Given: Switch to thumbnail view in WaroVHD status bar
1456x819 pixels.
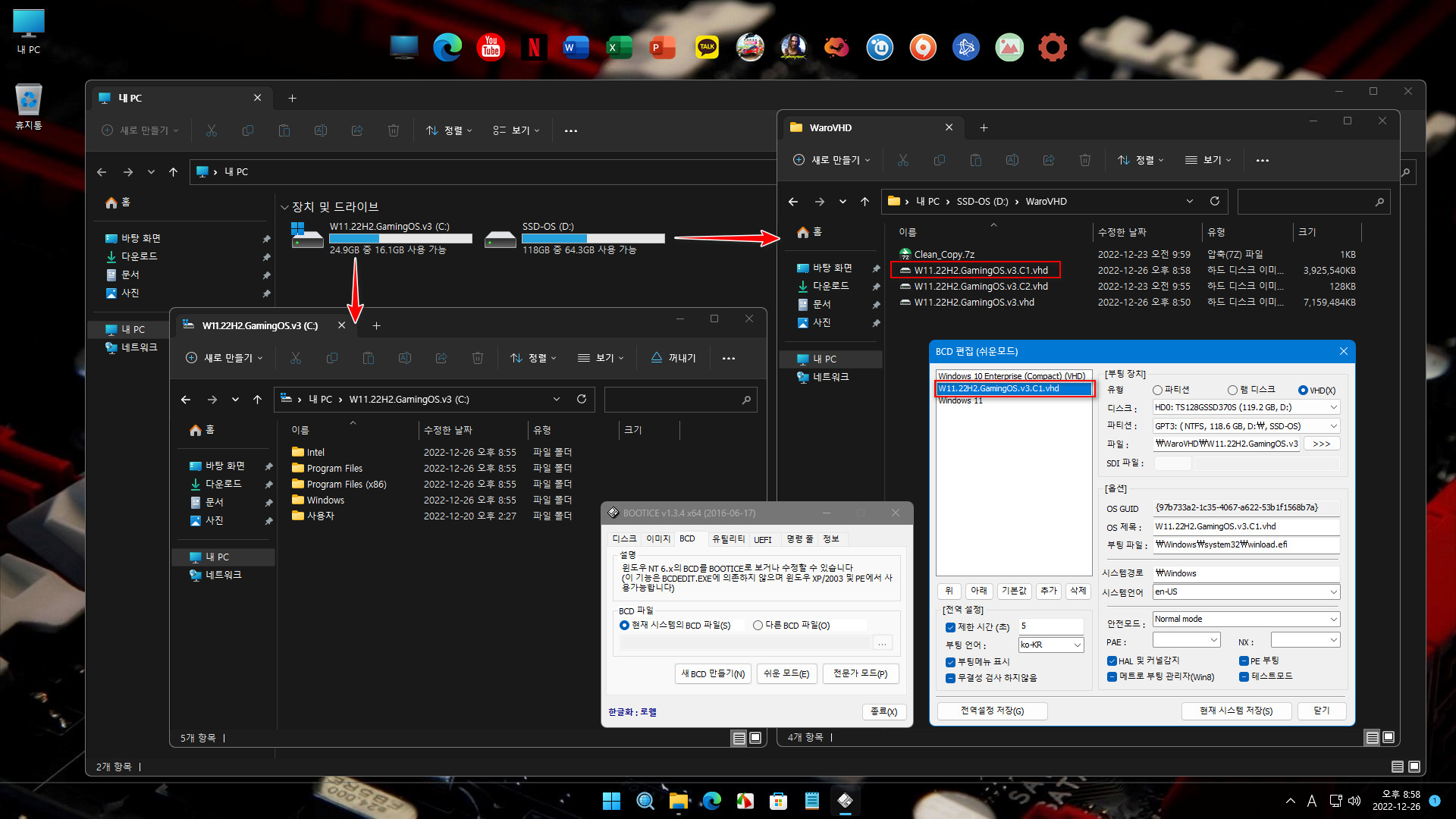Looking at the screenshot, I should (1389, 737).
